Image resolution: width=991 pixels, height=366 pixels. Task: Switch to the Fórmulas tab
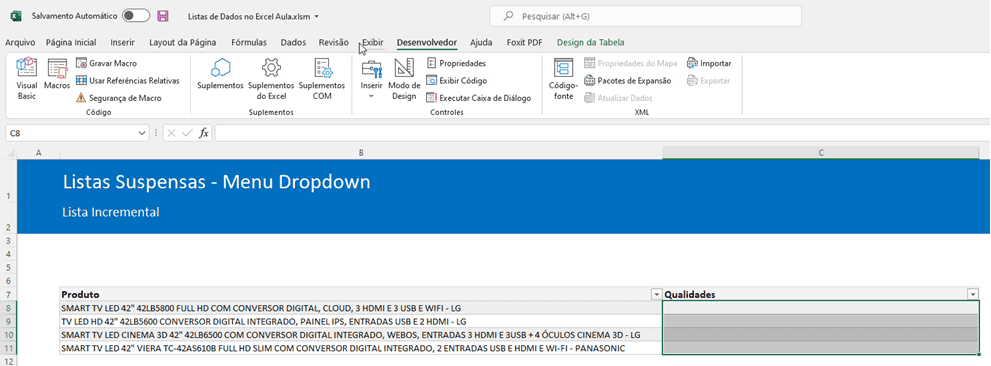click(x=249, y=42)
